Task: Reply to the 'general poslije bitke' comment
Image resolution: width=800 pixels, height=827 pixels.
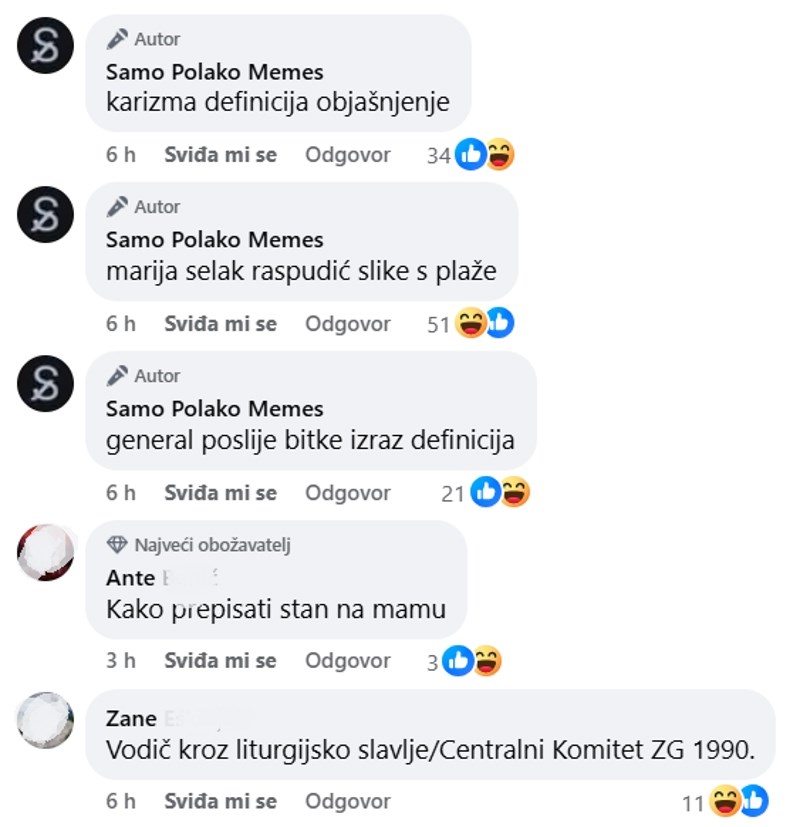Action: pos(348,493)
